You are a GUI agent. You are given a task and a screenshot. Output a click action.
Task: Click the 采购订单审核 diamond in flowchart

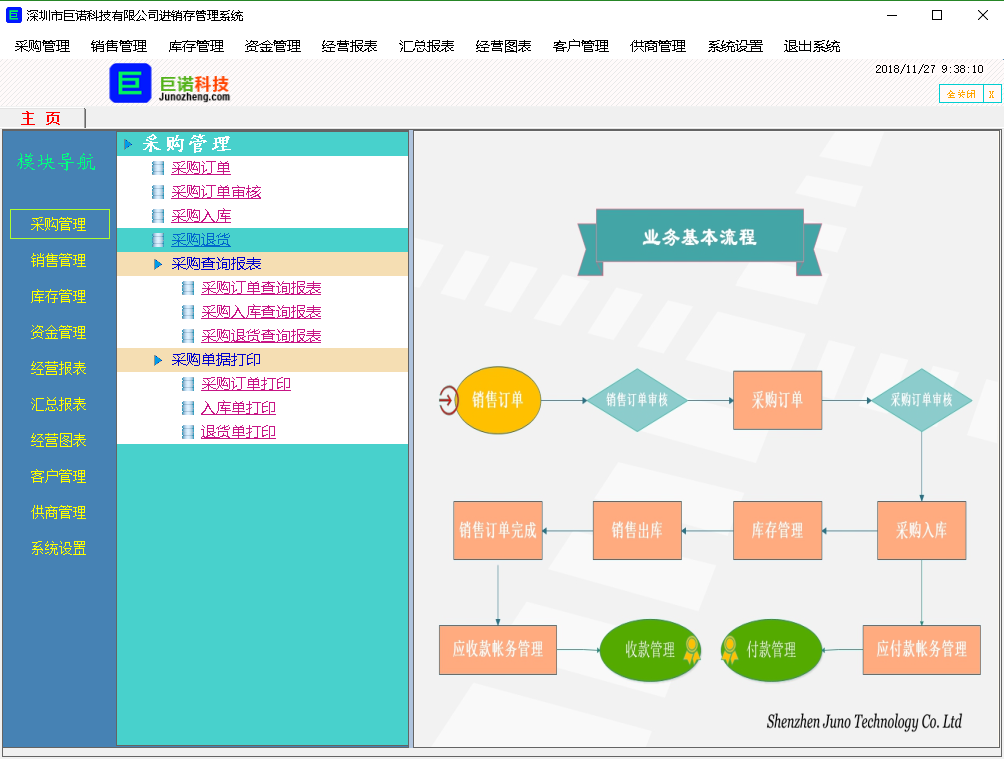[921, 400]
